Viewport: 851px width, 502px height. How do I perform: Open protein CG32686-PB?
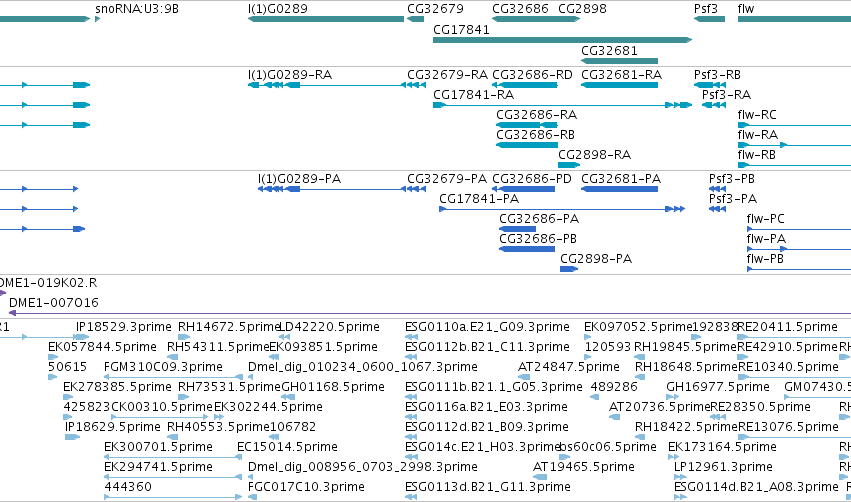point(538,239)
